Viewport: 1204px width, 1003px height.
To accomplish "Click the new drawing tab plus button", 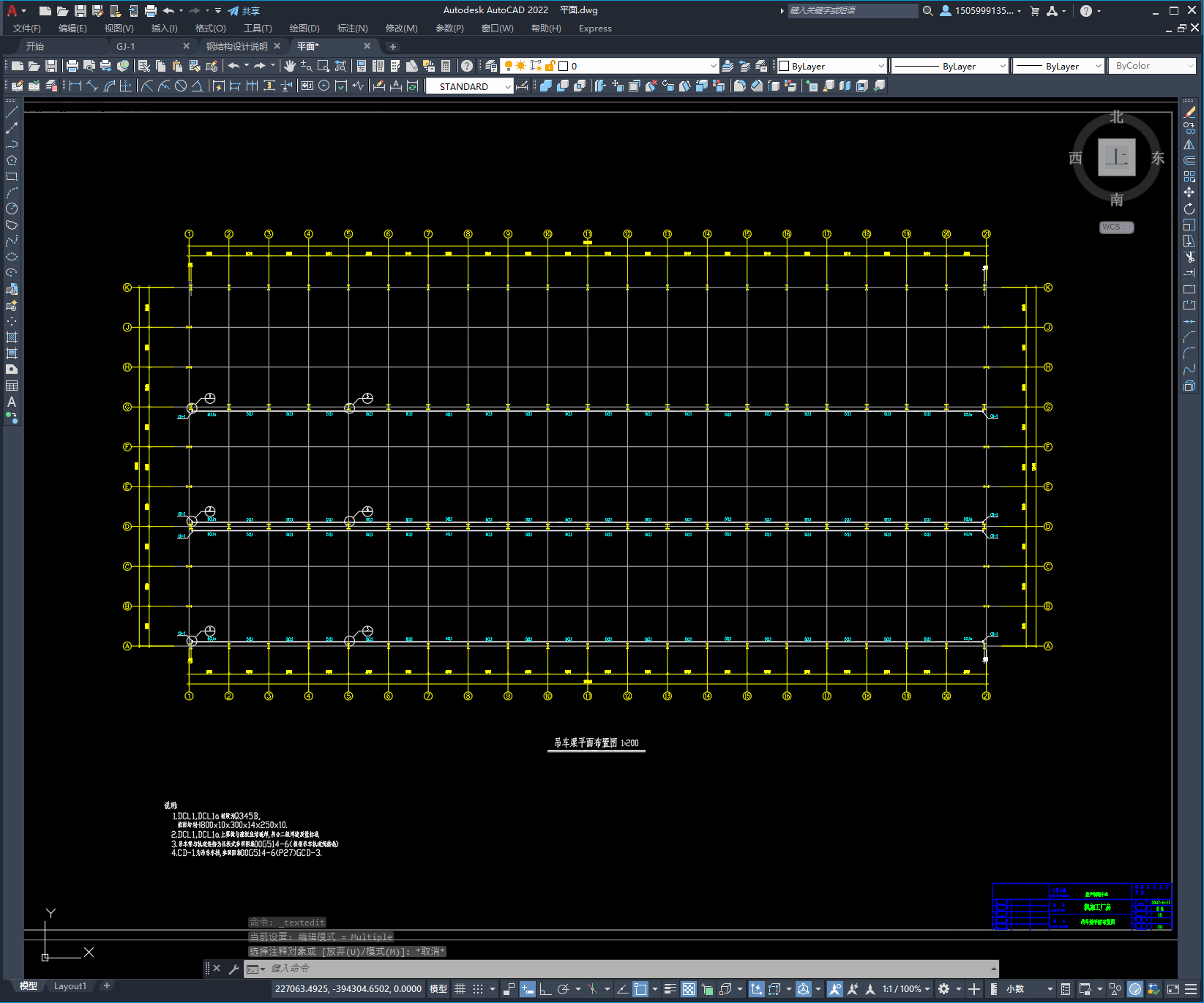I will (x=392, y=47).
